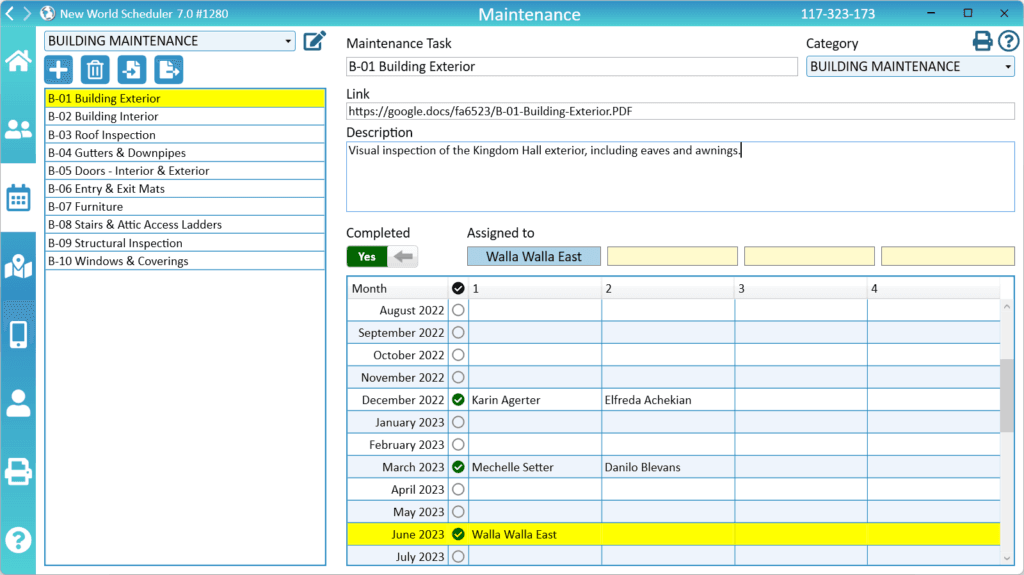Image resolution: width=1024 pixels, height=575 pixels.
Task: Mark May 2023 as completed
Action: (458, 512)
